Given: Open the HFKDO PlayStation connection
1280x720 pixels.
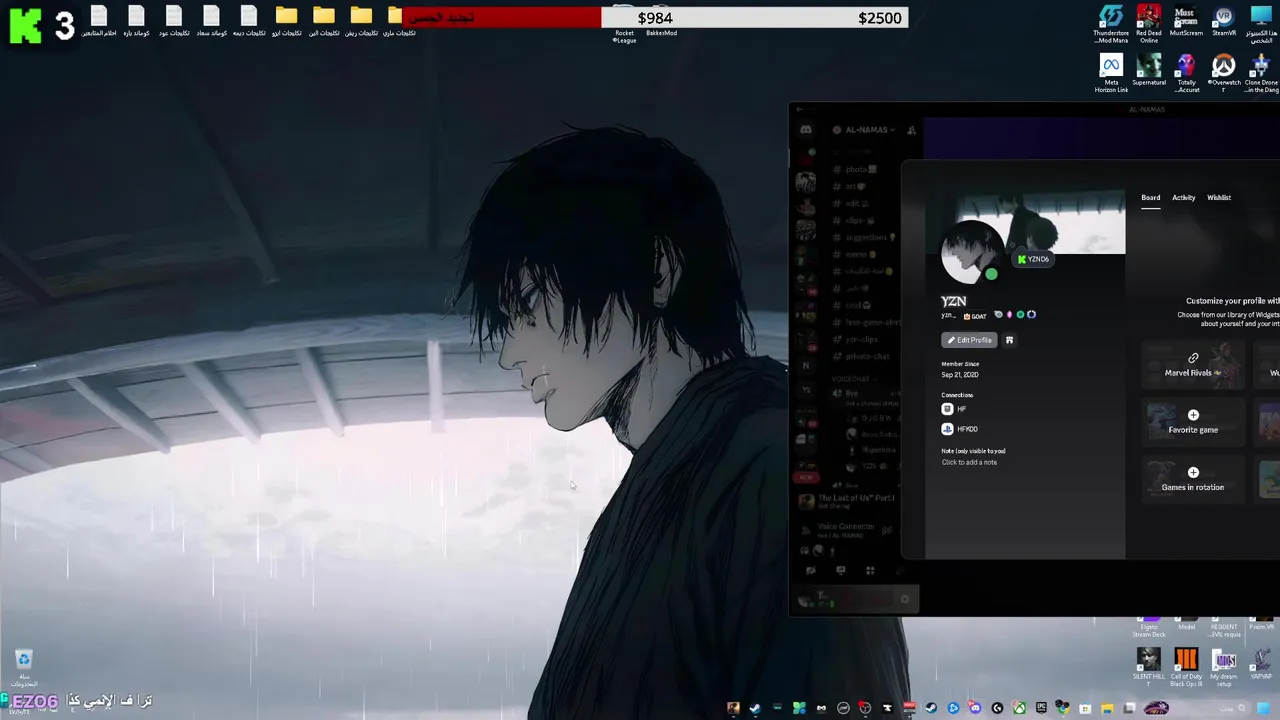Looking at the screenshot, I should (x=960, y=429).
